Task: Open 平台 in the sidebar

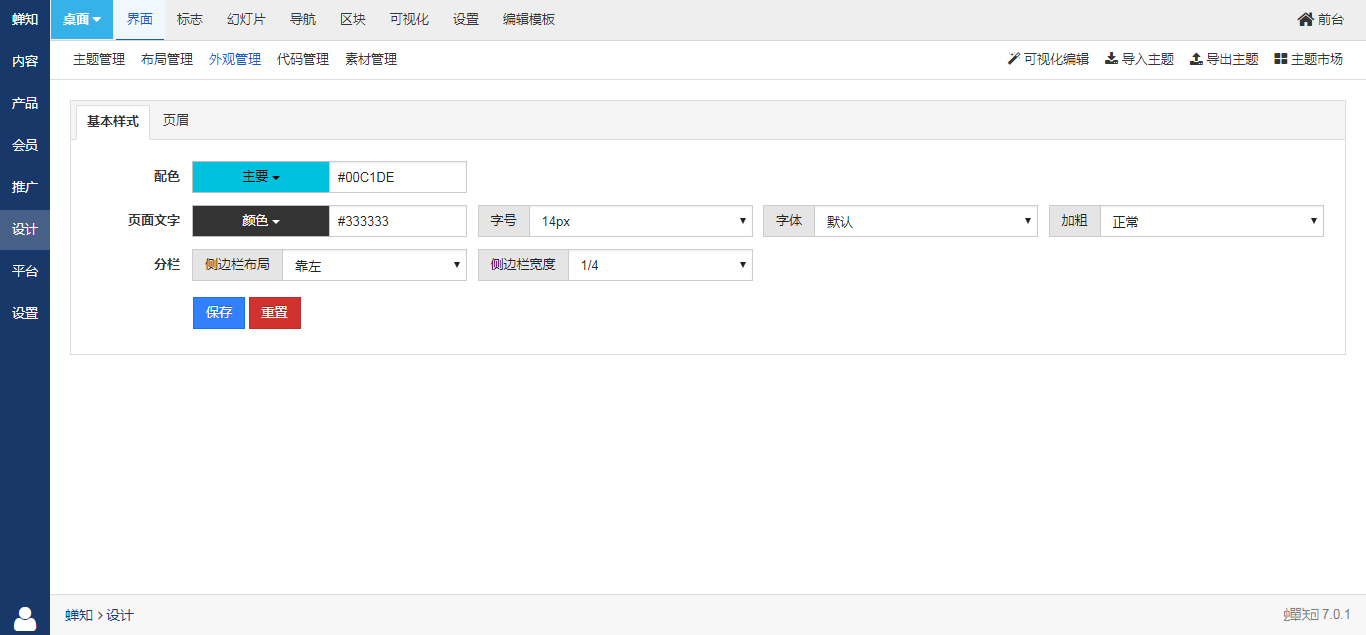Action: coord(25,271)
